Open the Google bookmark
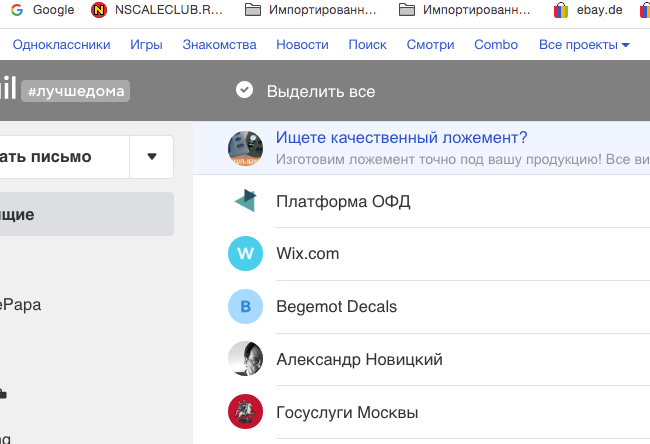 point(42,10)
